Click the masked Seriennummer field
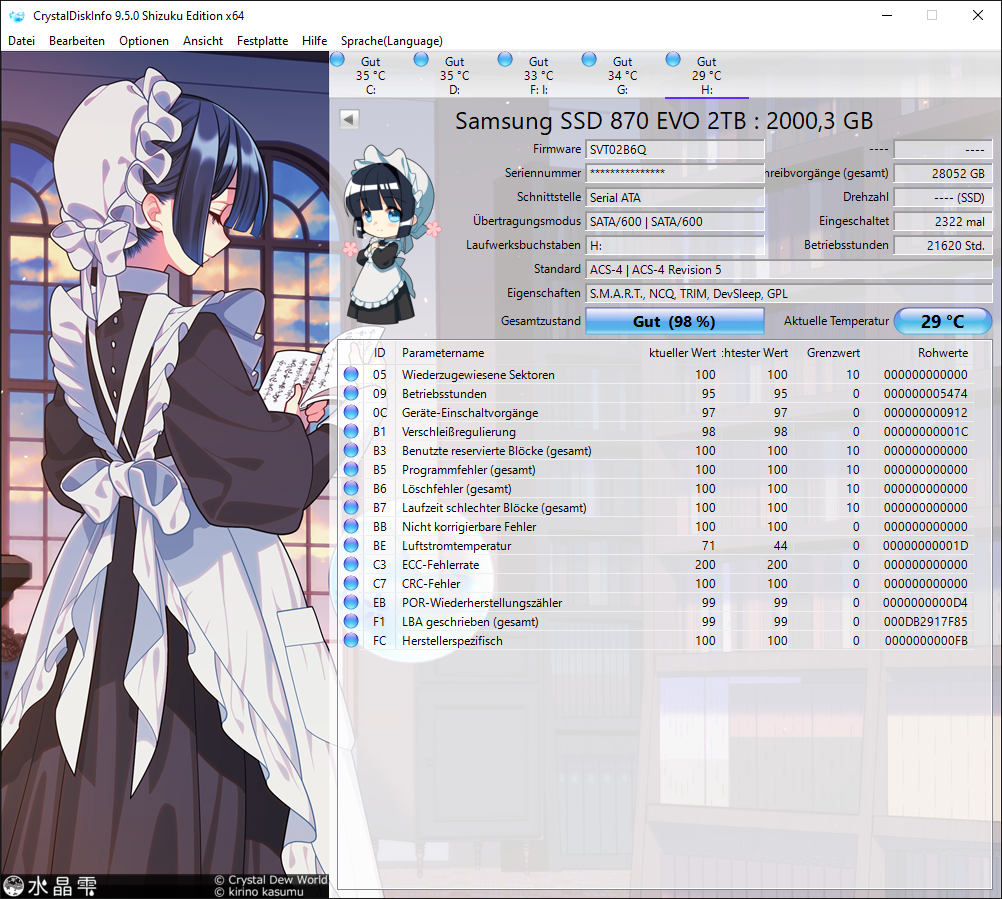Viewport: 1002px width, 899px height. pos(675,173)
